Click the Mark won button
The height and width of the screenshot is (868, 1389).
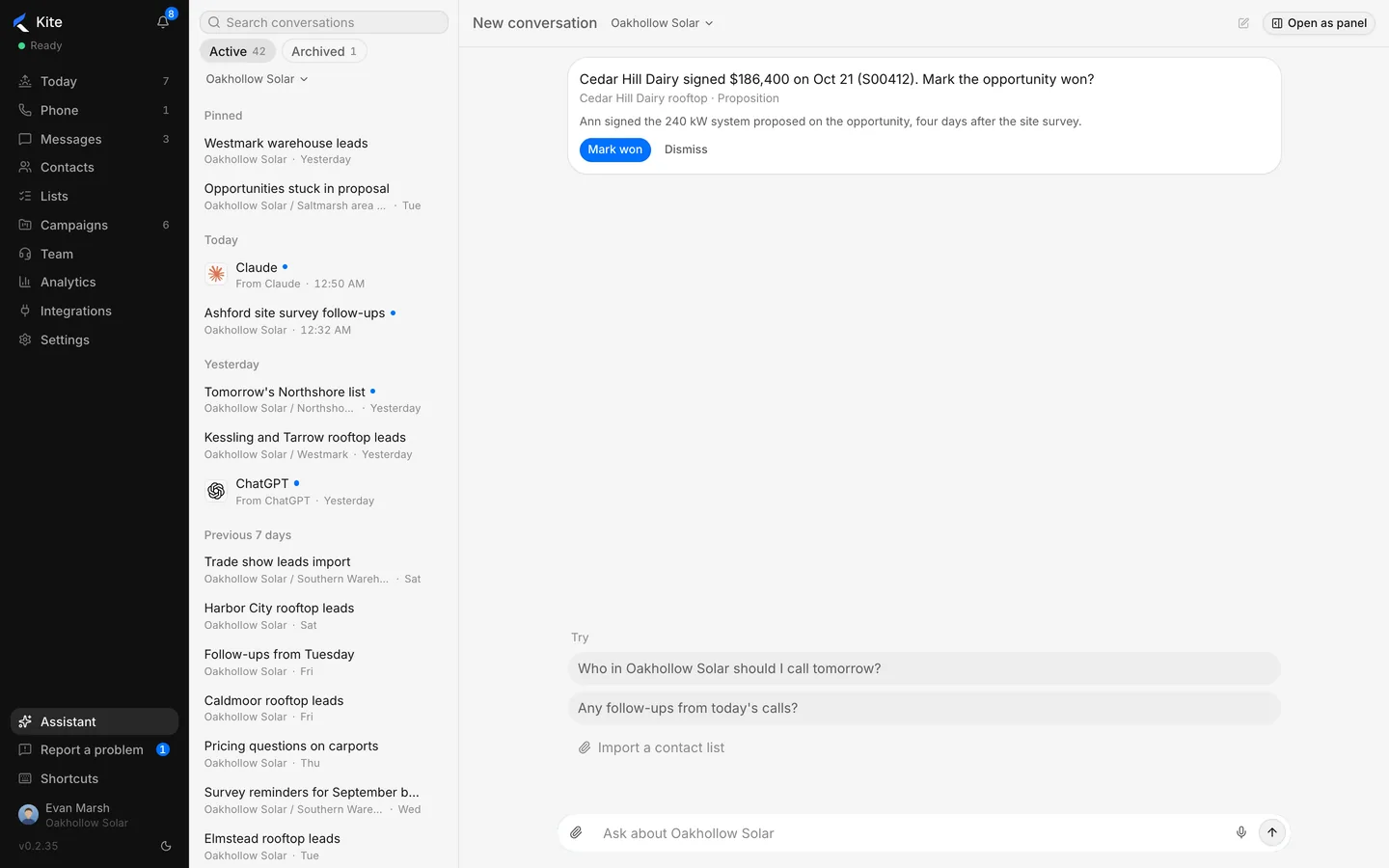pyautogui.click(x=615, y=149)
